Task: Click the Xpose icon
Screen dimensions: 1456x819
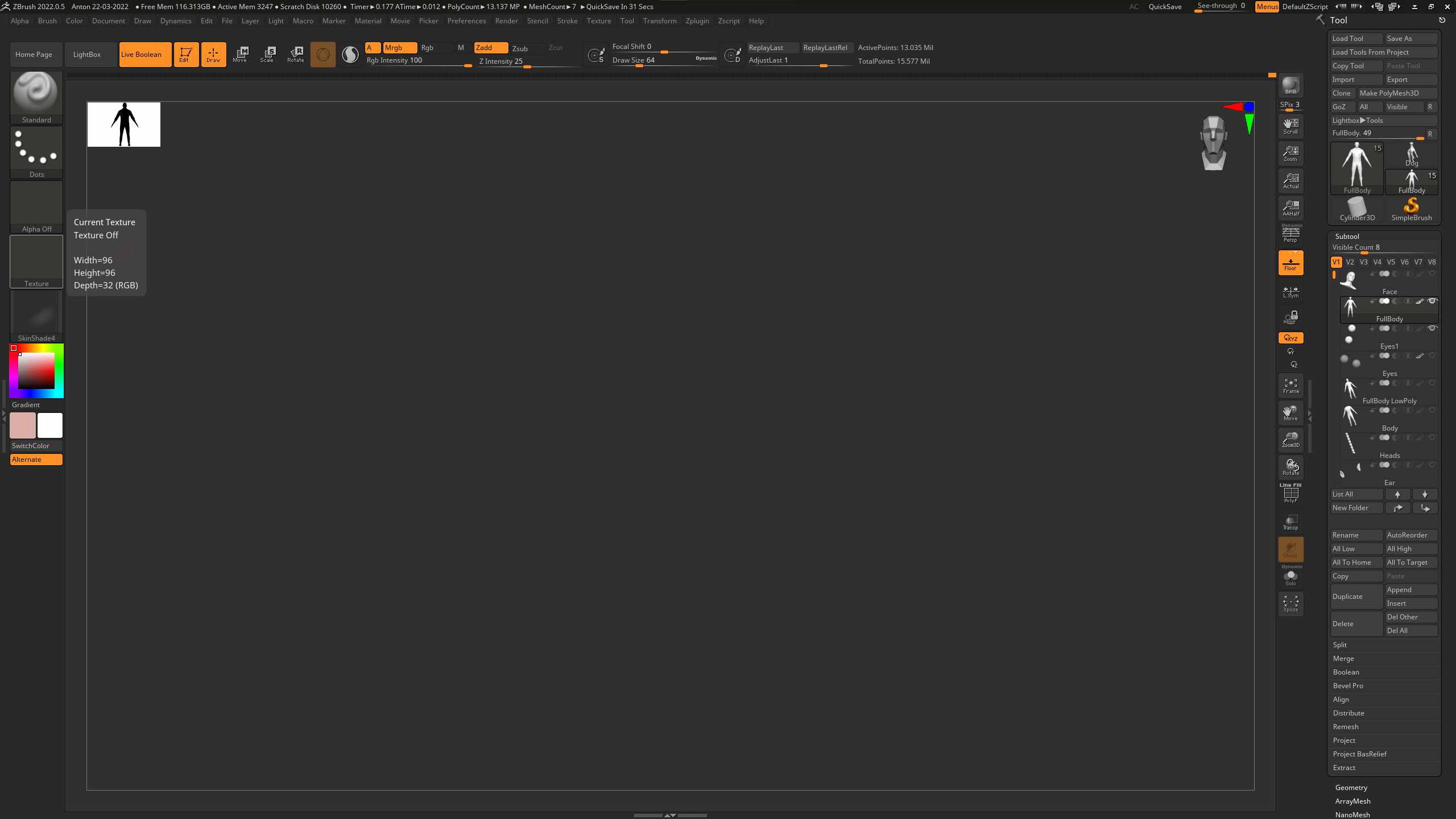Action: [1290, 603]
